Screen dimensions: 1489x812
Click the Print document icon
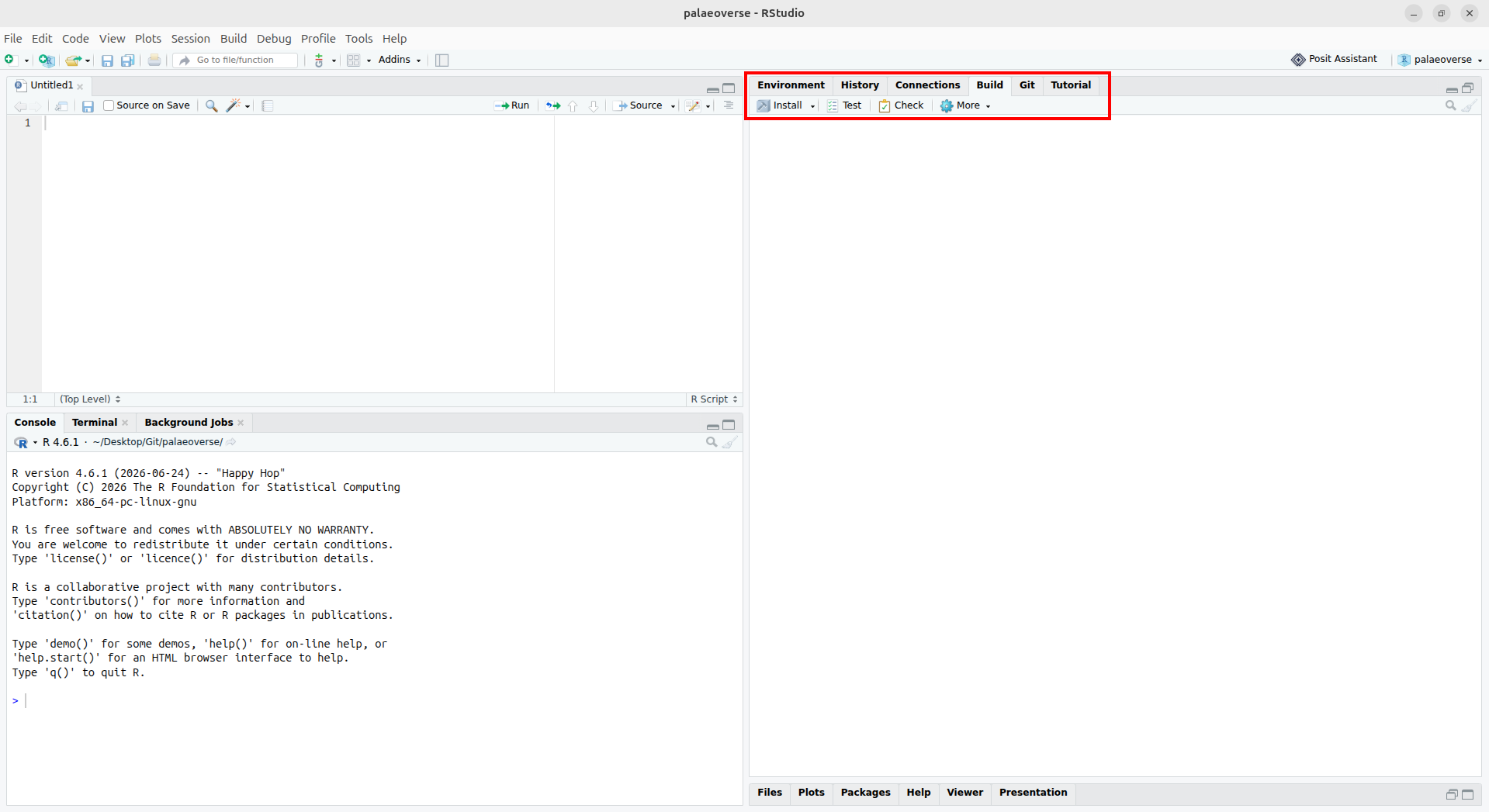[154, 60]
